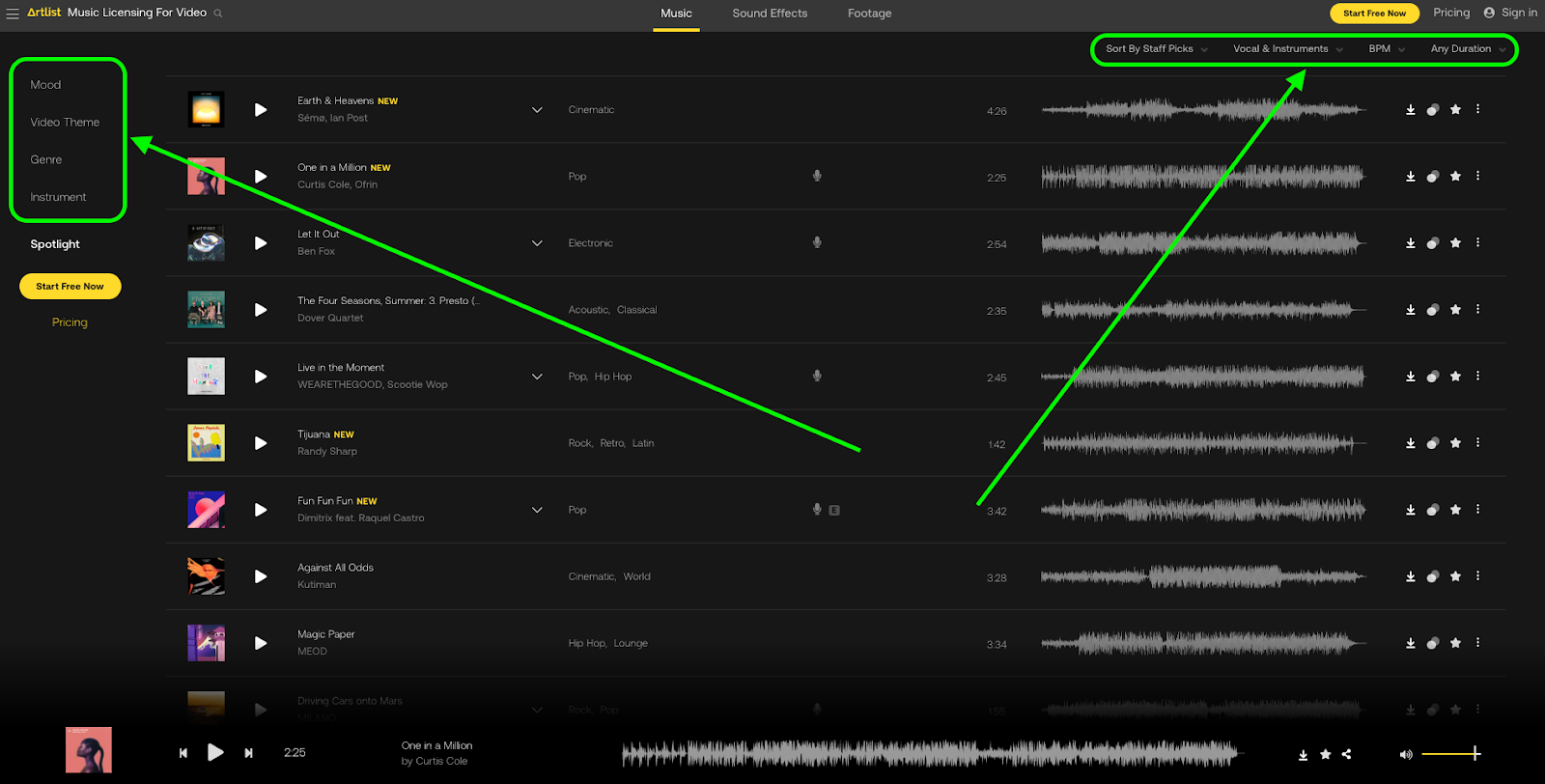Open the Vocal & Instruments filter dropdown
Screen dimensions: 1545x784
(1288, 48)
